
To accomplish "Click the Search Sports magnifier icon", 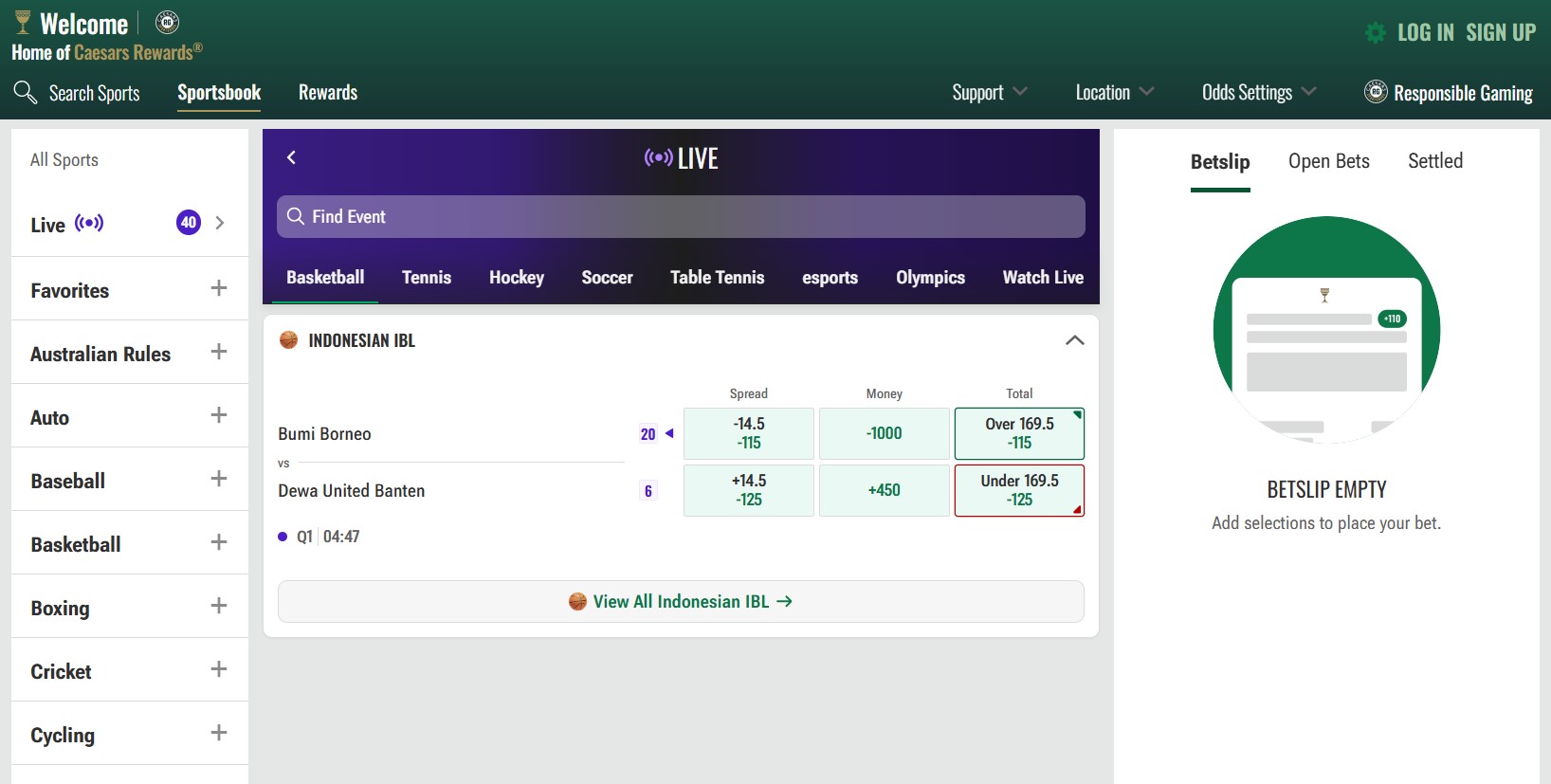I will (x=25, y=92).
